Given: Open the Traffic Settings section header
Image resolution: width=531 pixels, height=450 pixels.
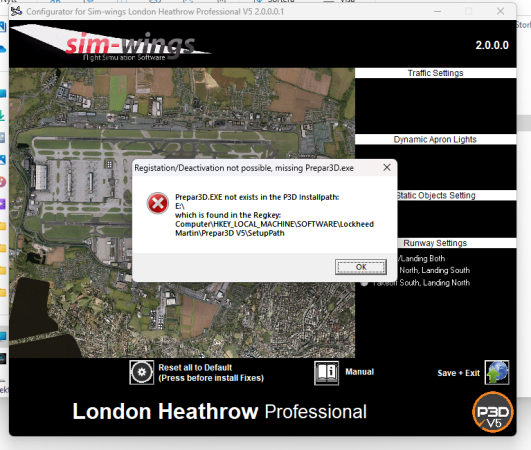Looking at the screenshot, I should pos(436,73).
